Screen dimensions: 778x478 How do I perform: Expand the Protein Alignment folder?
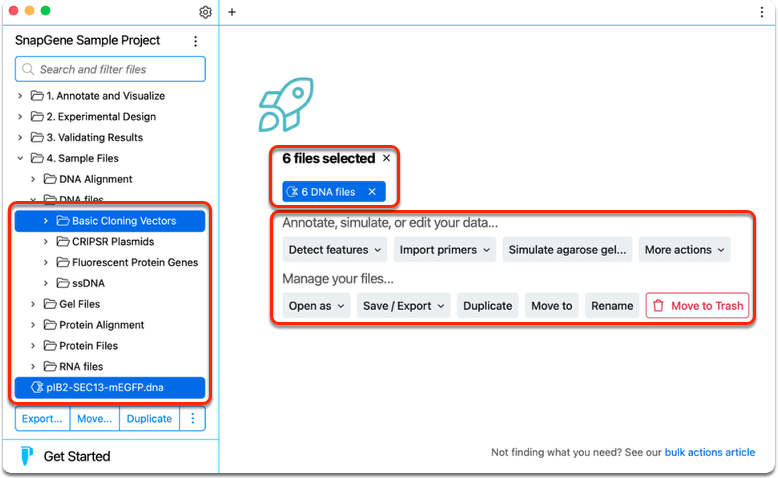[33, 325]
